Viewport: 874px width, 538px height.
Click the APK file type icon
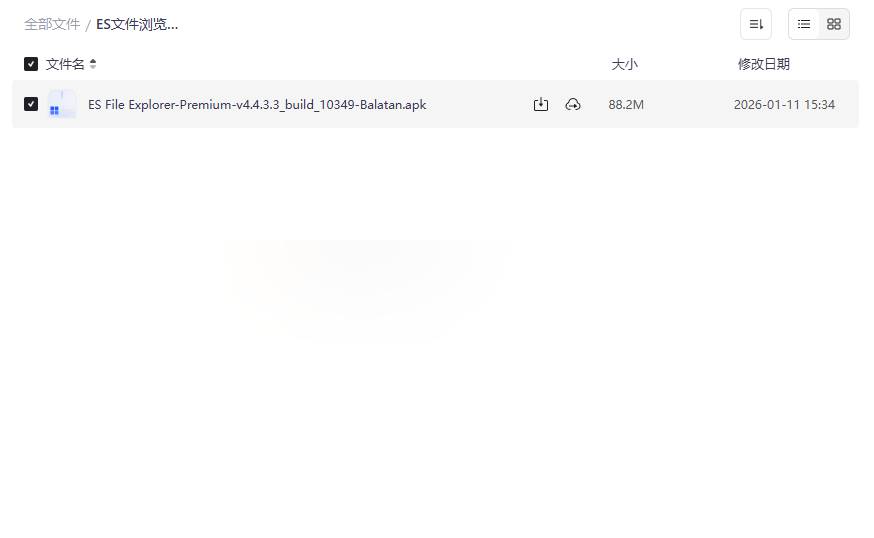(x=62, y=104)
